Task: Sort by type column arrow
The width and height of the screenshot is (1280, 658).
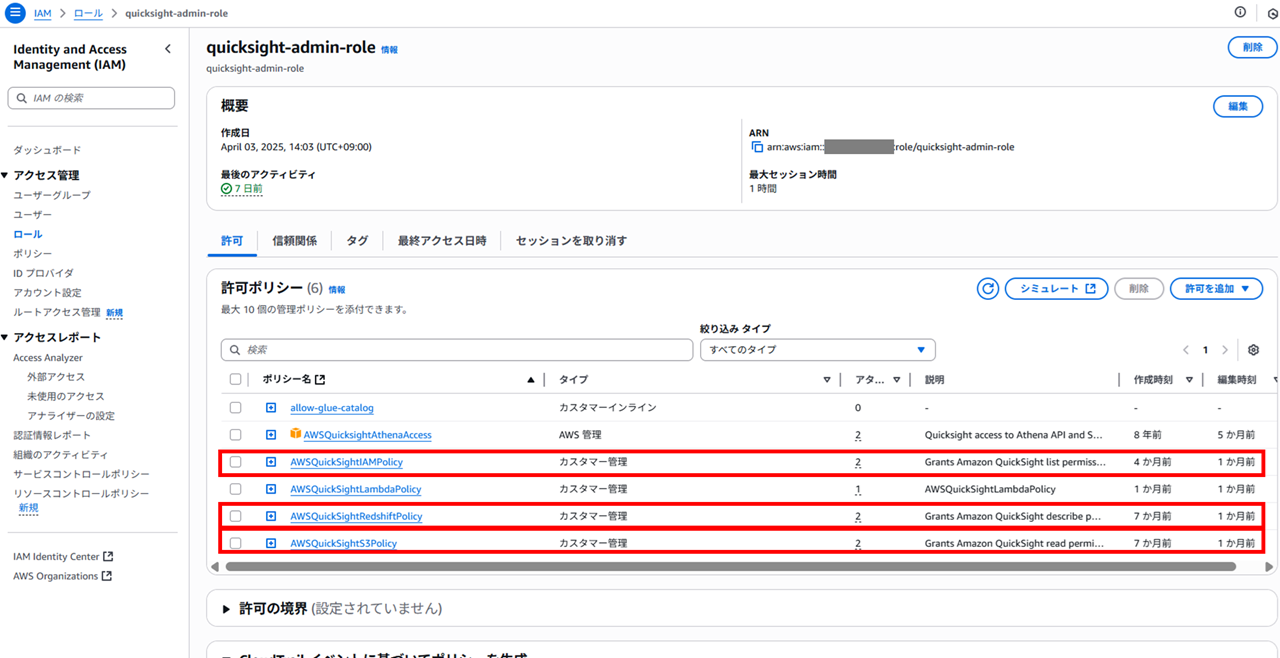Action: tap(827, 380)
